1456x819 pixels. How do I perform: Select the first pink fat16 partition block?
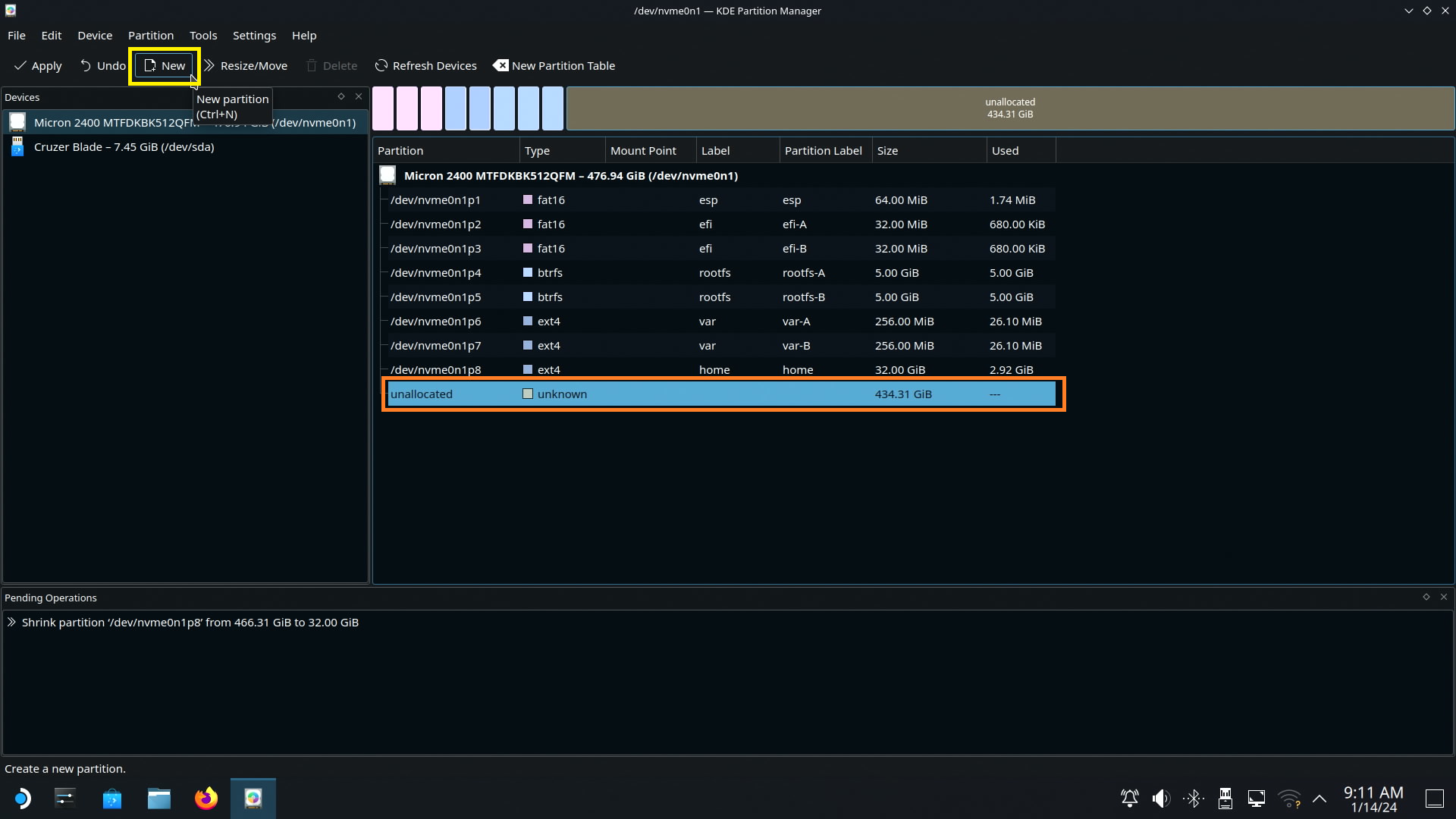pos(383,108)
